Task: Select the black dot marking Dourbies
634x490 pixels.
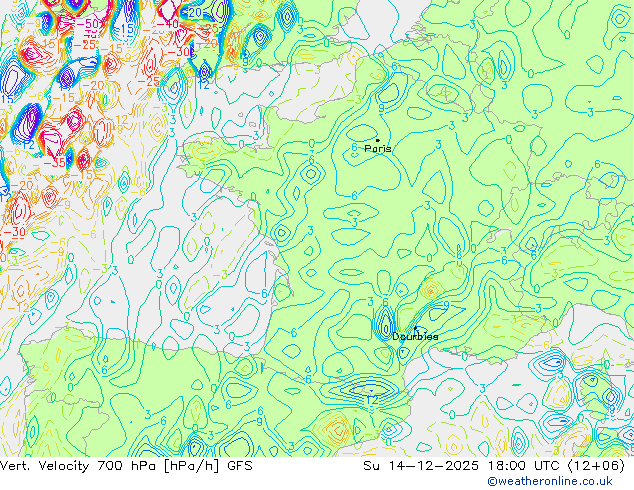Action: pos(415,328)
